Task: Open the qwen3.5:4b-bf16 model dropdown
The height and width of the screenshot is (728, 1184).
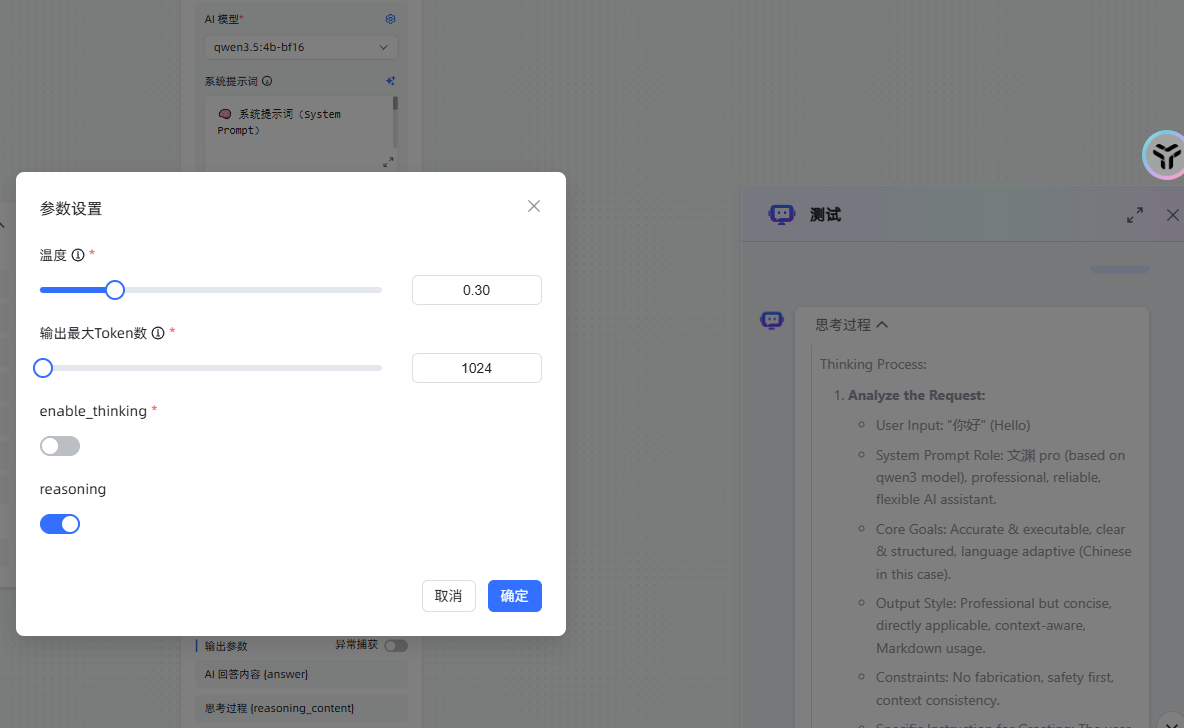Action: pos(300,47)
